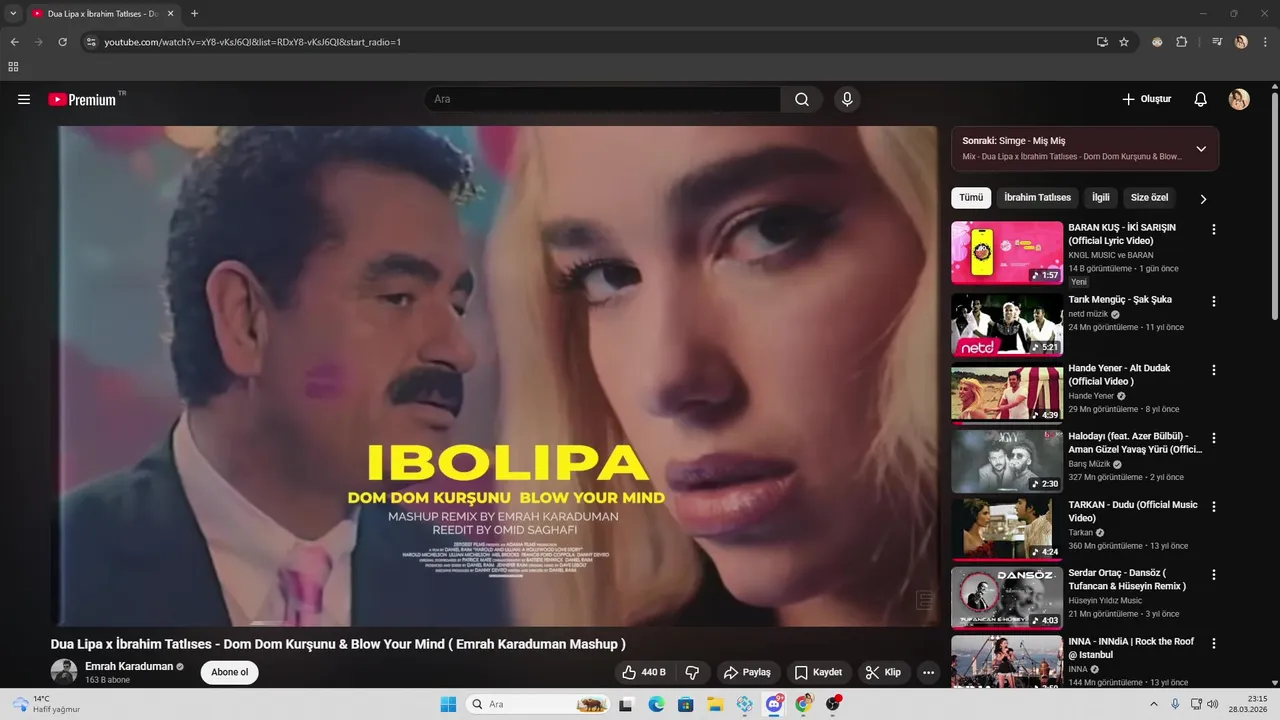Viewport: 1280px width, 720px height.
Task: Click the install app icon in address bar
Action: tap(1102, 42)
